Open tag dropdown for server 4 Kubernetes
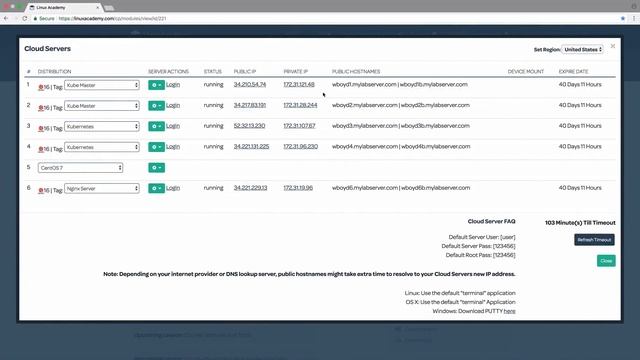The image size is (640, 360). tap(102, 147)
